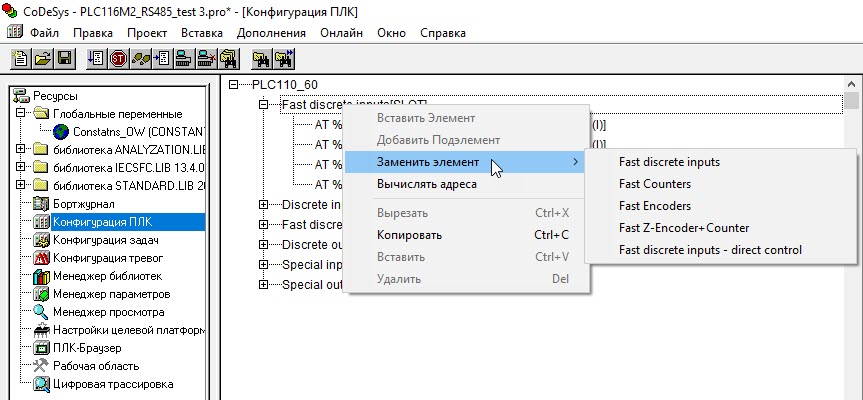This screenshot has height=400, width=863.
Task: Click the footprints Step toolbar icon
Action: click(x=140, y=59)
